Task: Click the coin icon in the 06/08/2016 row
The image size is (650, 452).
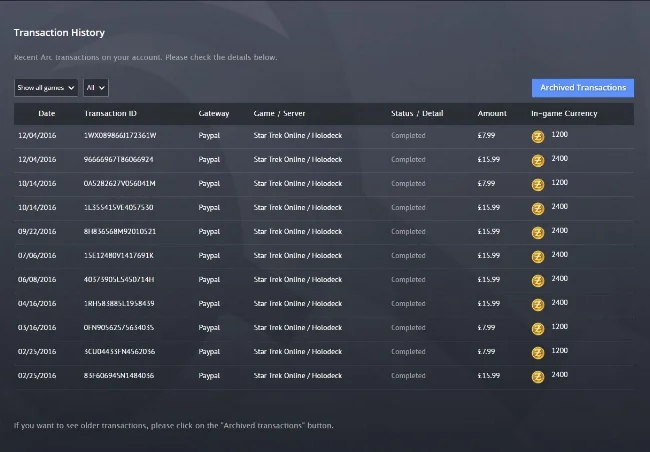Action: click(538, 281)
